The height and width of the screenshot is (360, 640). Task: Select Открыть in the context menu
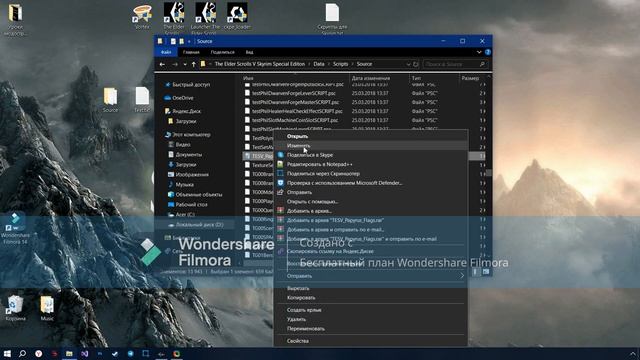297,136
